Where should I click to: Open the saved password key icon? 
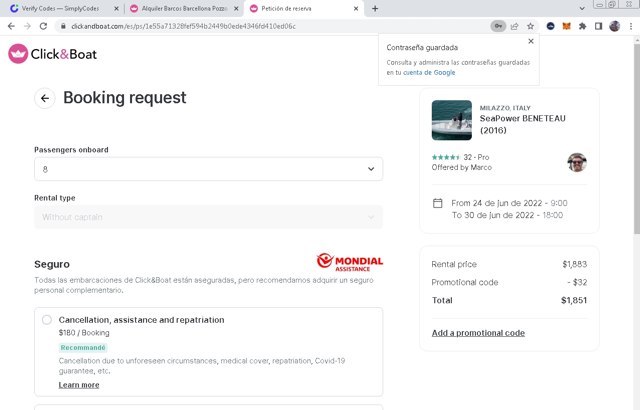[x=498, y=26]
